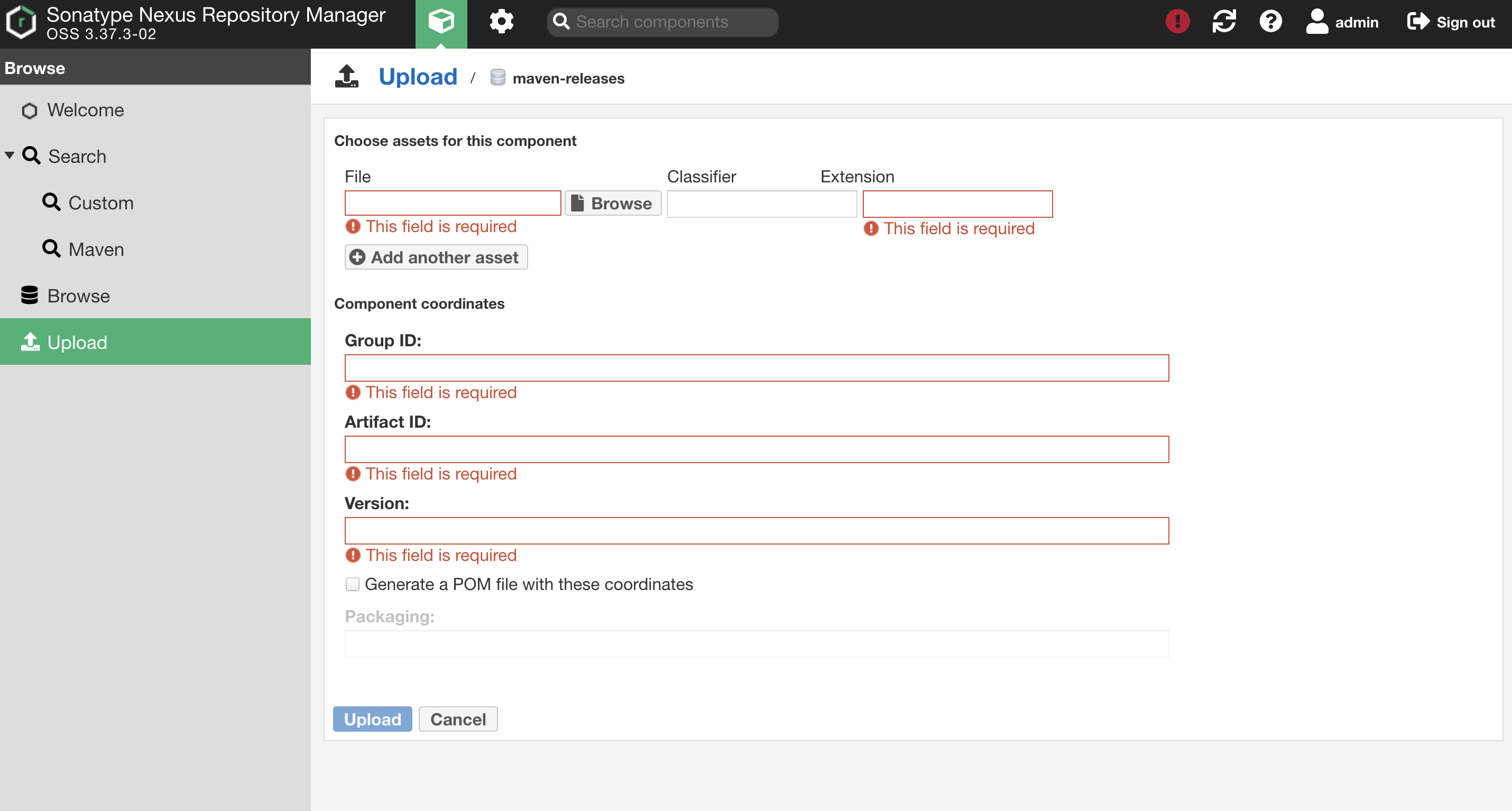Go to Welcome page in sidebar
The height and width of the screenshot is (811, 1512).
[x=85, y=110]
